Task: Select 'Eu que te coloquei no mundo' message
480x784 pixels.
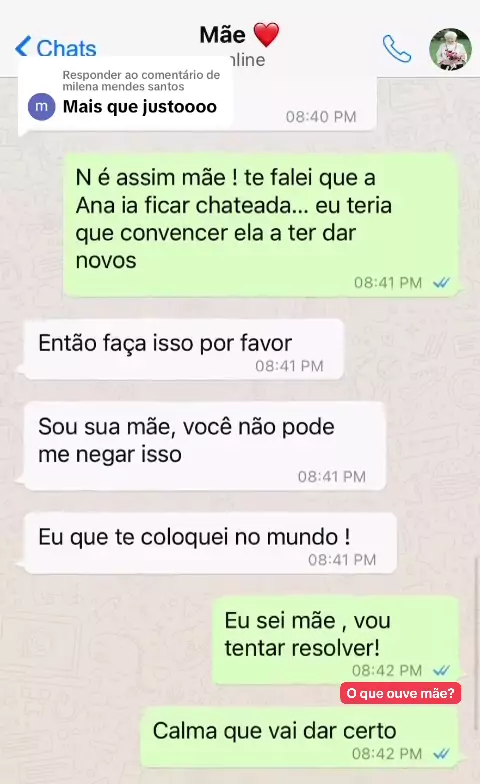Action: point(210,544)
